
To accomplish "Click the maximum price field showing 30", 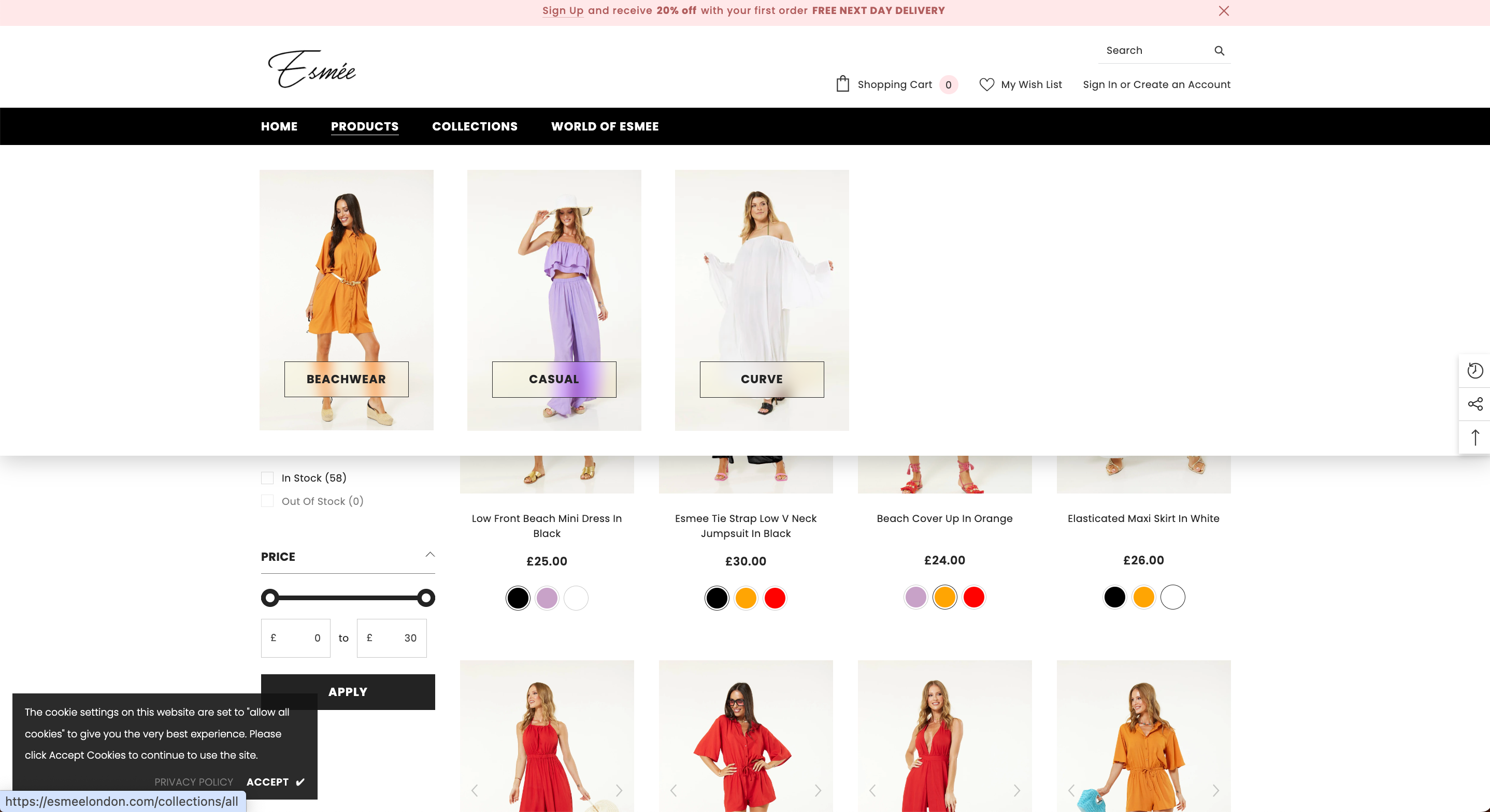I will click(392, 638).
